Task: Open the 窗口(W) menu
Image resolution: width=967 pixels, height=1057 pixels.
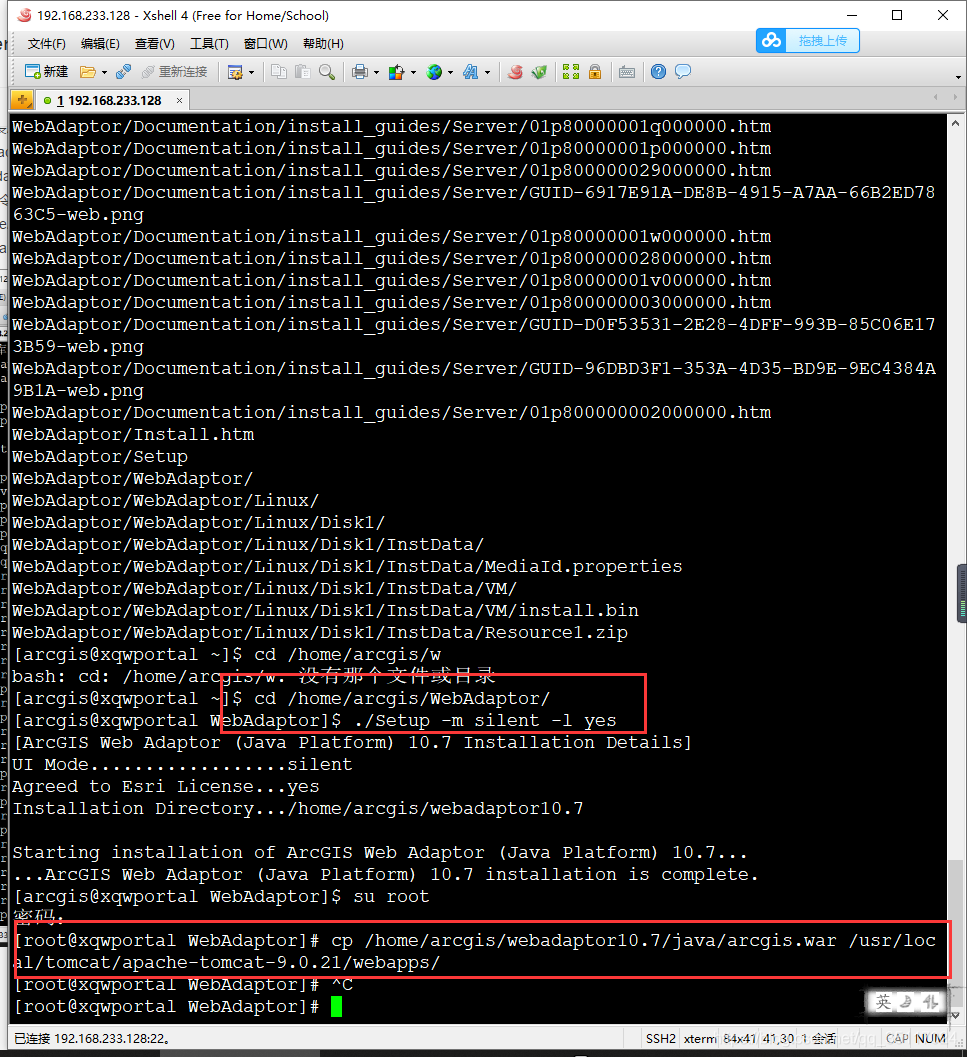Action: coord(266,44)
